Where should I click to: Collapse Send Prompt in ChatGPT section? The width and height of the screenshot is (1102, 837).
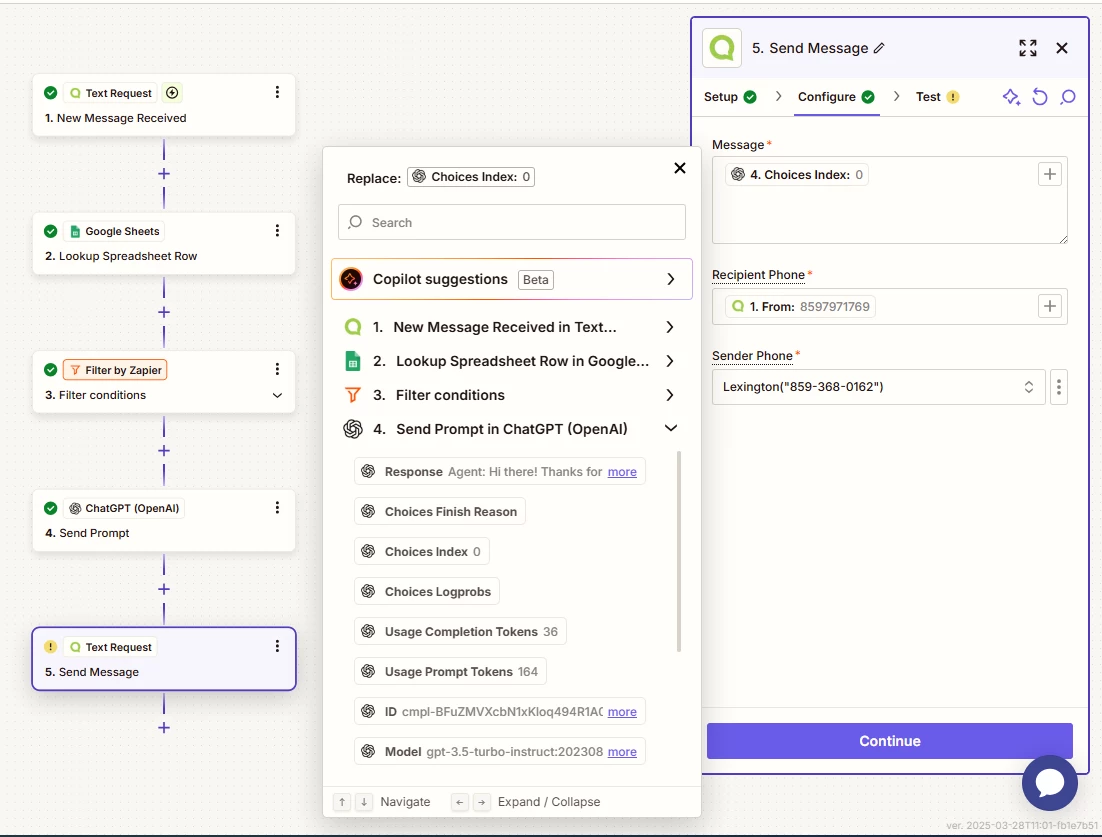coord(670,428)
